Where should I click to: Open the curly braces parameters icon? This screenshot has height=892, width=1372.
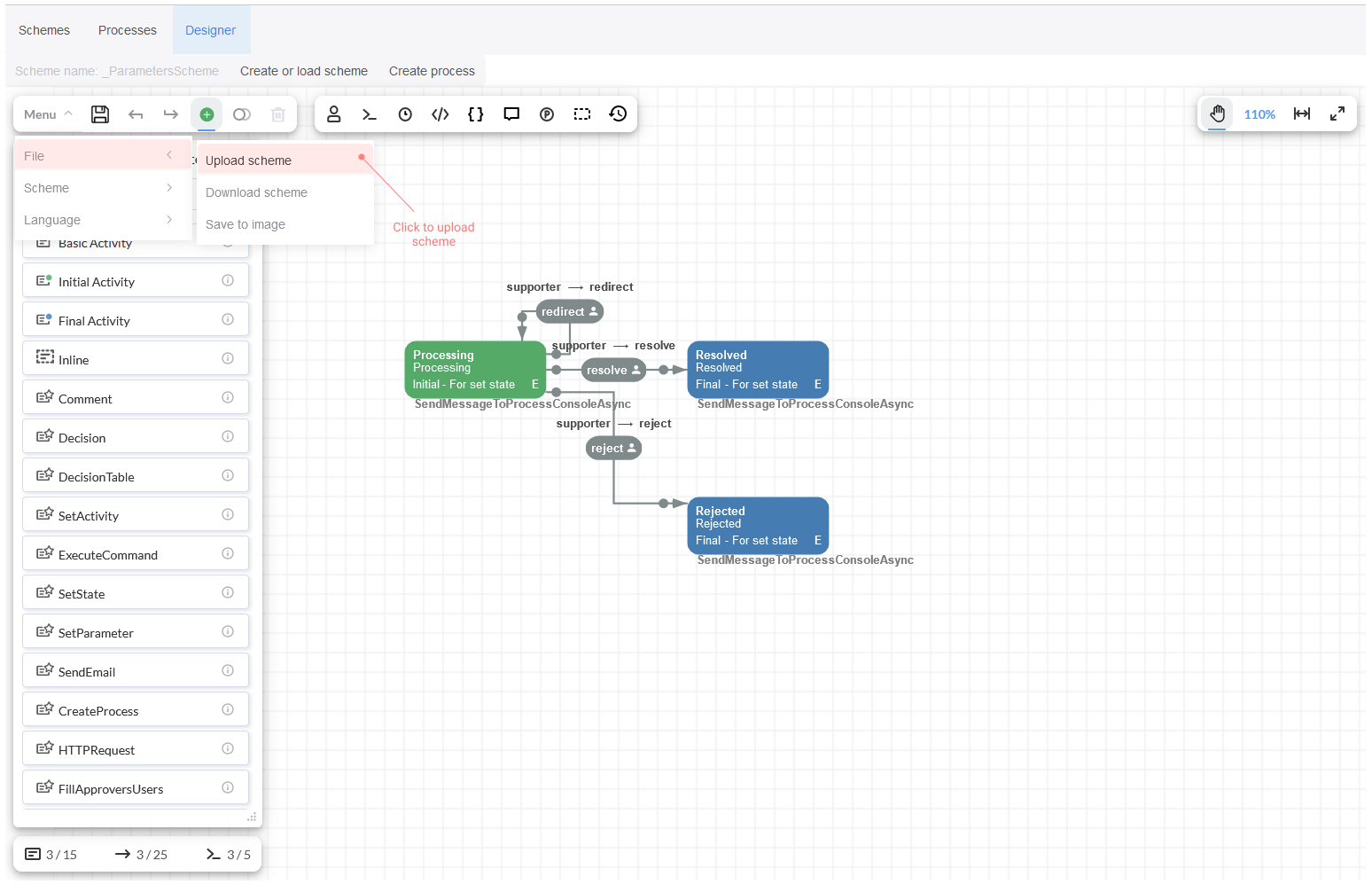click(476, 114)
